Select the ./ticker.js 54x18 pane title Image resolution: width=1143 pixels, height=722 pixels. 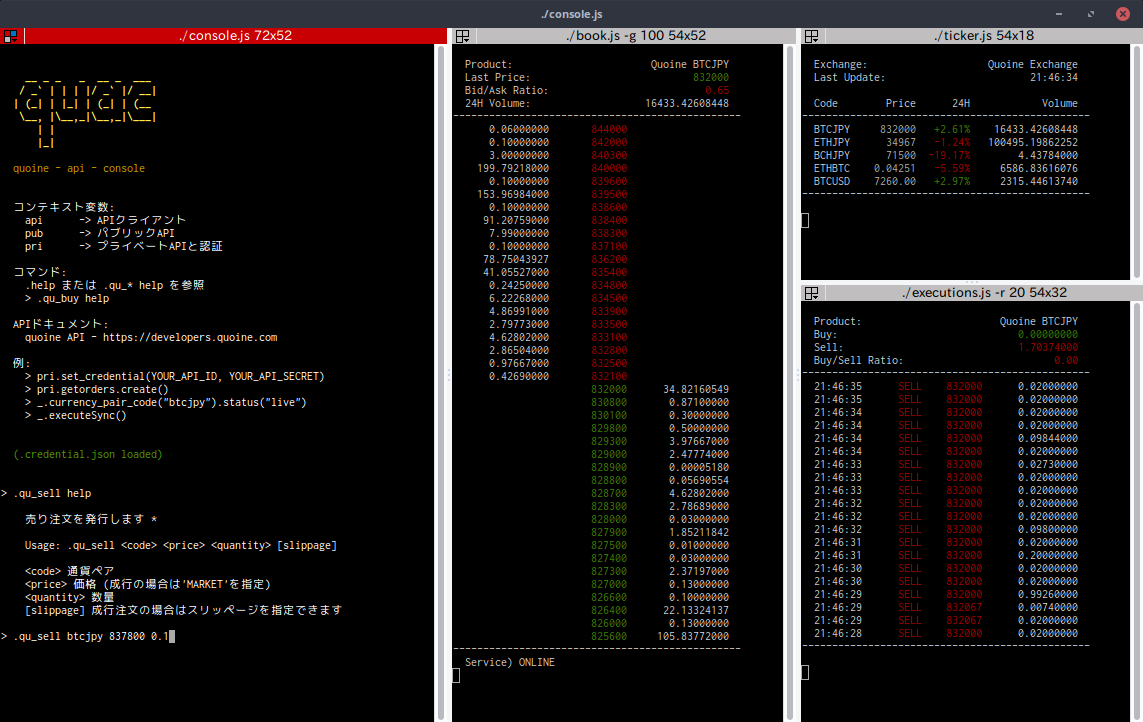[x=984, y=36]
